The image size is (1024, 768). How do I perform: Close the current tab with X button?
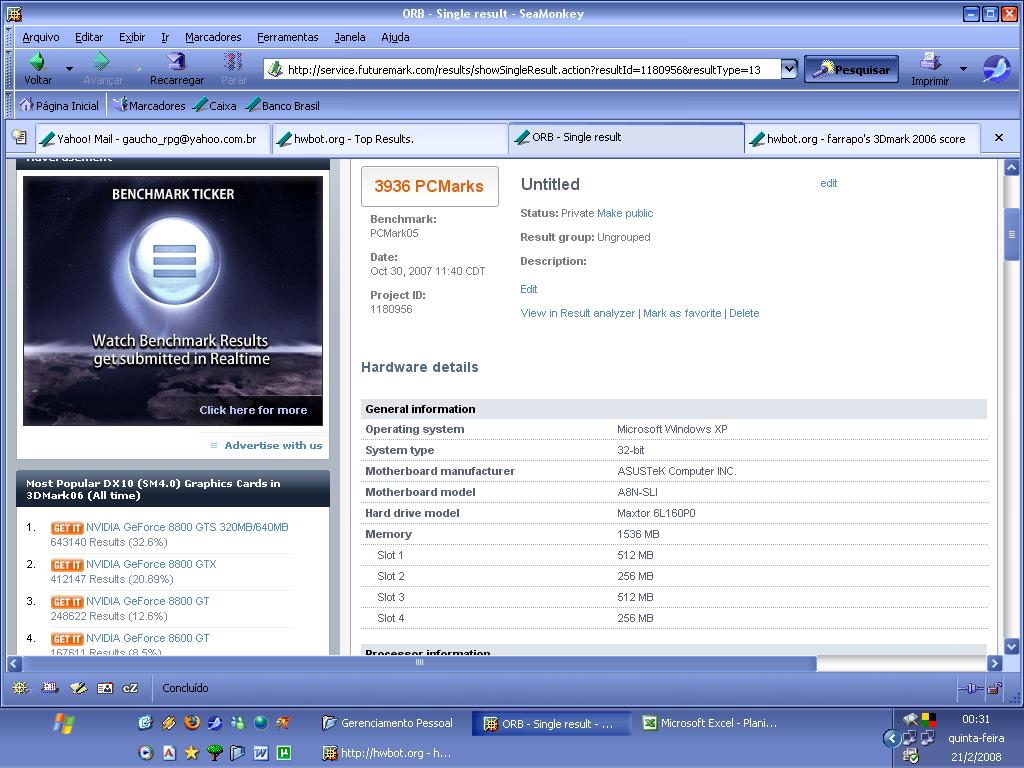(999, 138)
